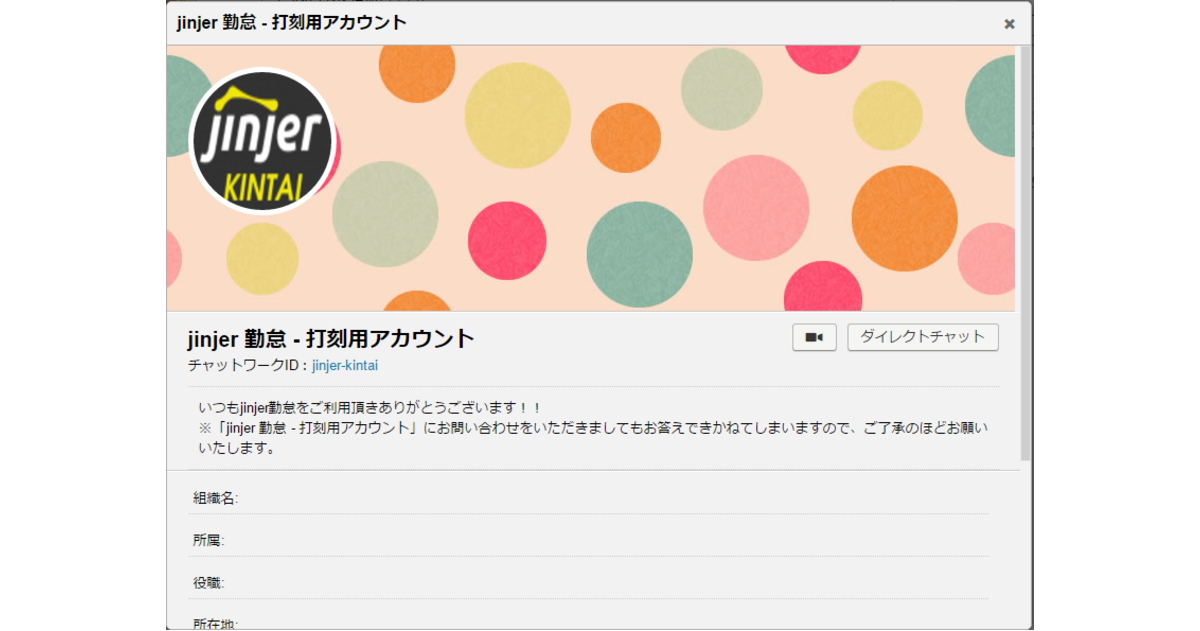The width and height of the screenshot is (1200, 631).
Task: Open the jinjer-kintai Chatwork ID link
Action: pyautogui.click(x=345, y=366)
